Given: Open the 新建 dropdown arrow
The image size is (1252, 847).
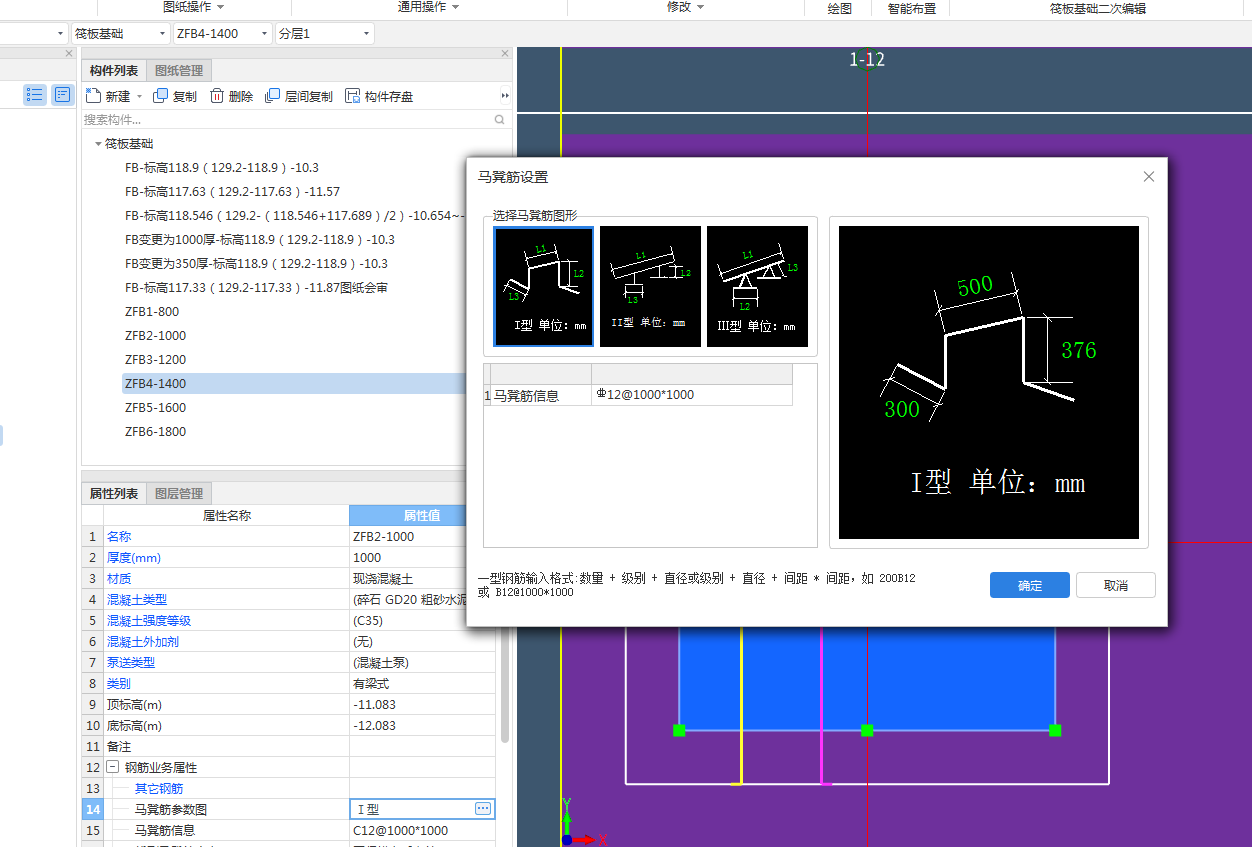Looking at the screenshot, I should [x=139, y=97].
